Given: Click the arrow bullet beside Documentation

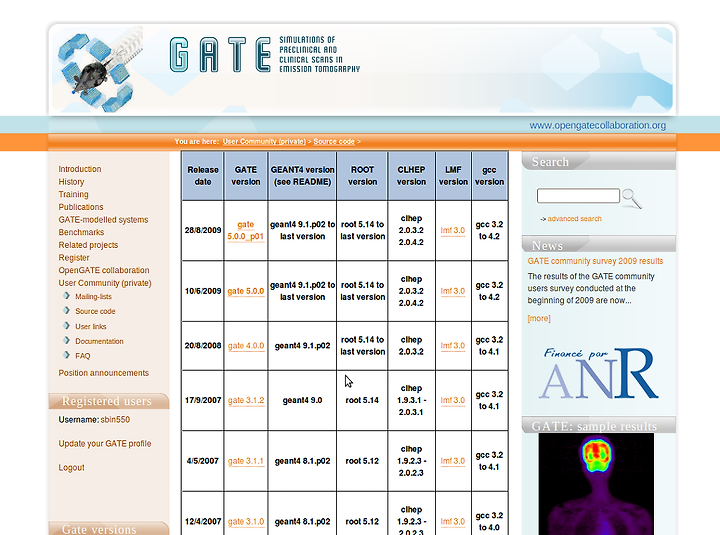Looking at the screenshot, I should click(67, 340).
